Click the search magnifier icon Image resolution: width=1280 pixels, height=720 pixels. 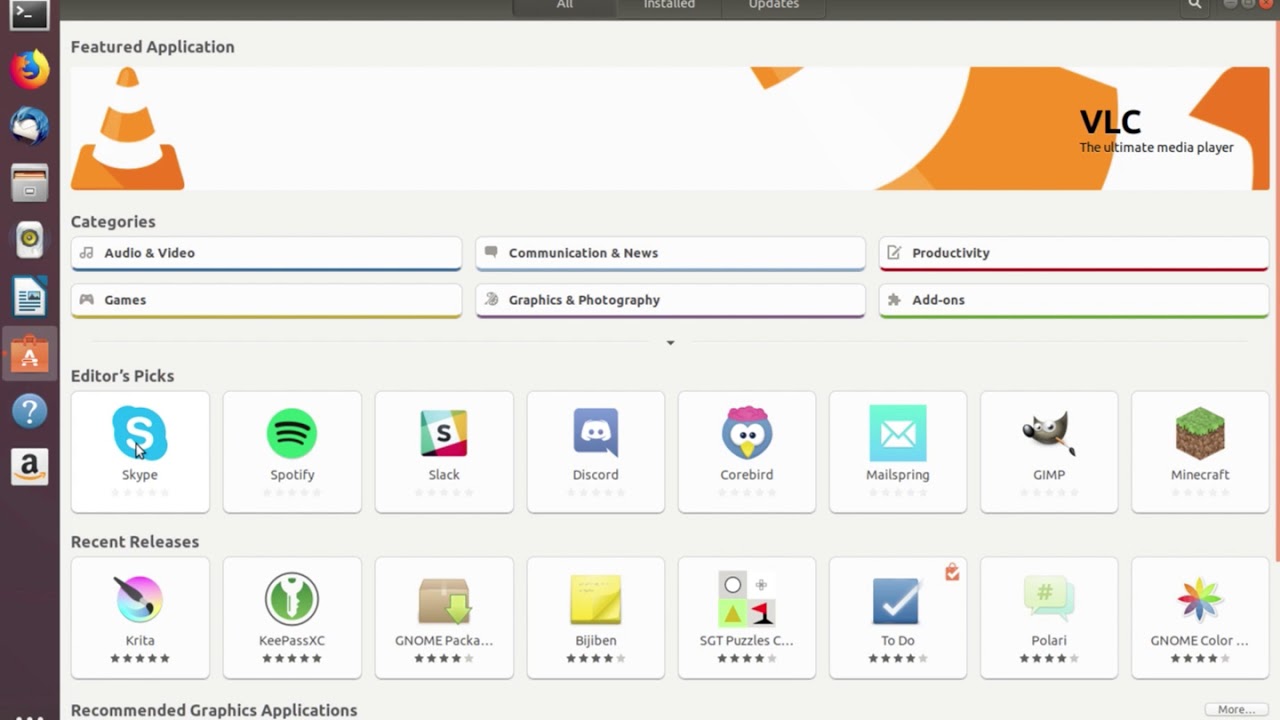[1195, 5]
